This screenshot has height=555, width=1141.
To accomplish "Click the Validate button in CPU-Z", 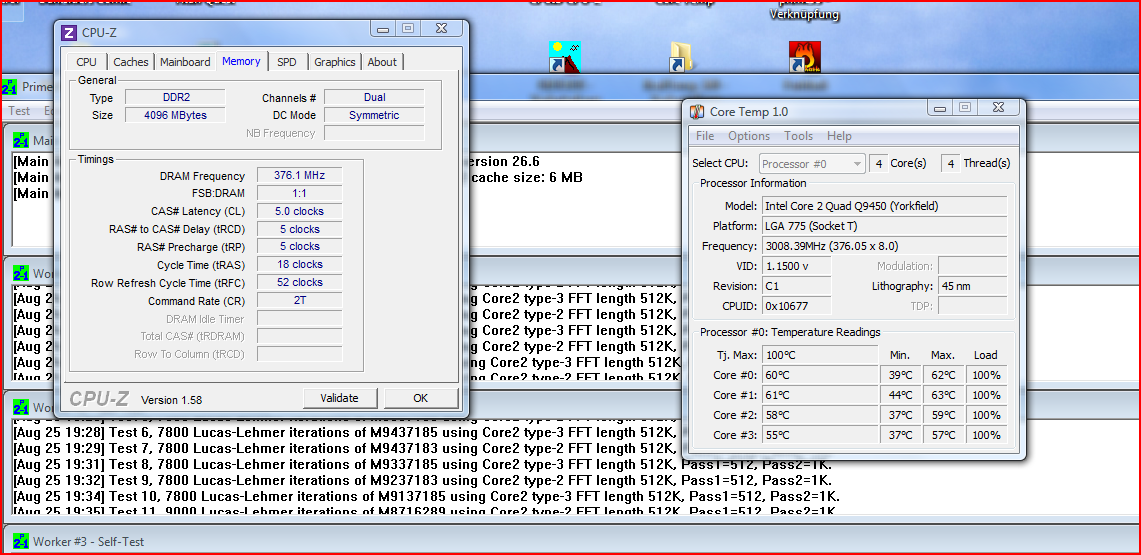I will (340, 398).
